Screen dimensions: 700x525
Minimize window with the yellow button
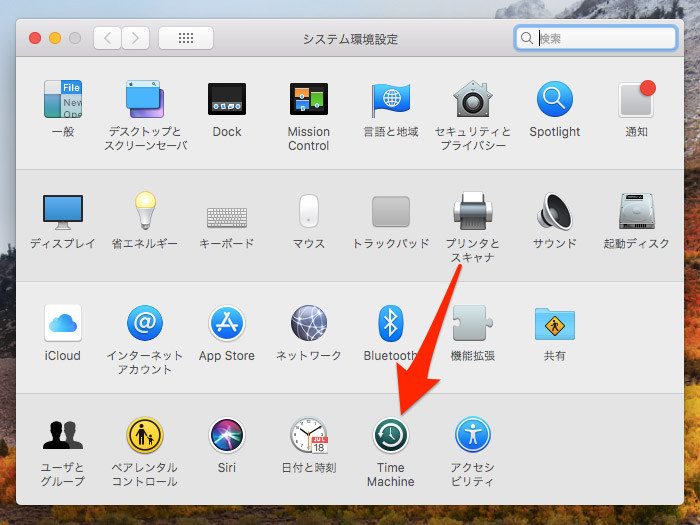(55, 38)
